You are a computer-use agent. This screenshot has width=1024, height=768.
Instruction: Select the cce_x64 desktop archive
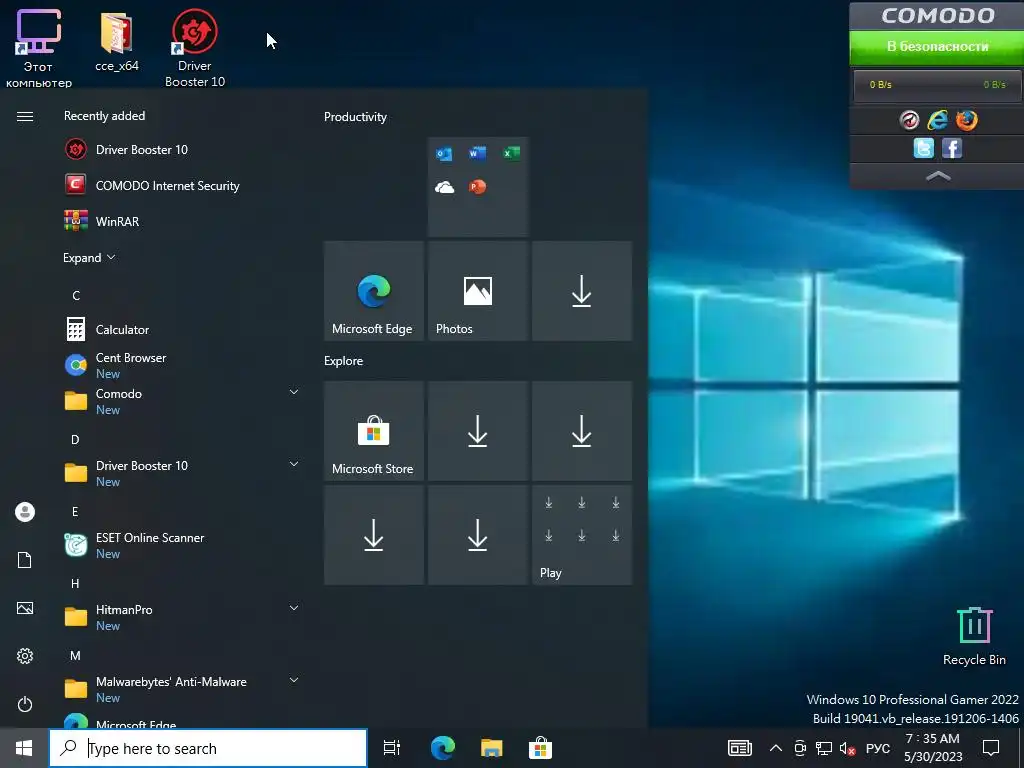(x=117, y=42)
